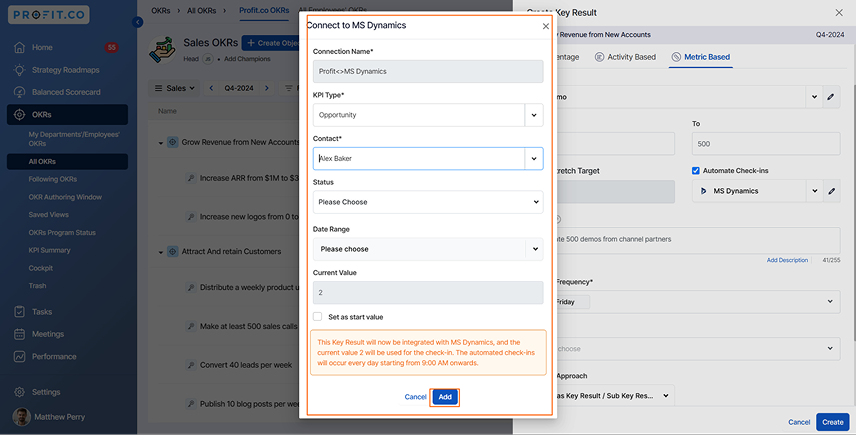The image size is (856, 435).
Task: Open Performance chart icon
Action: click(20, 356)
